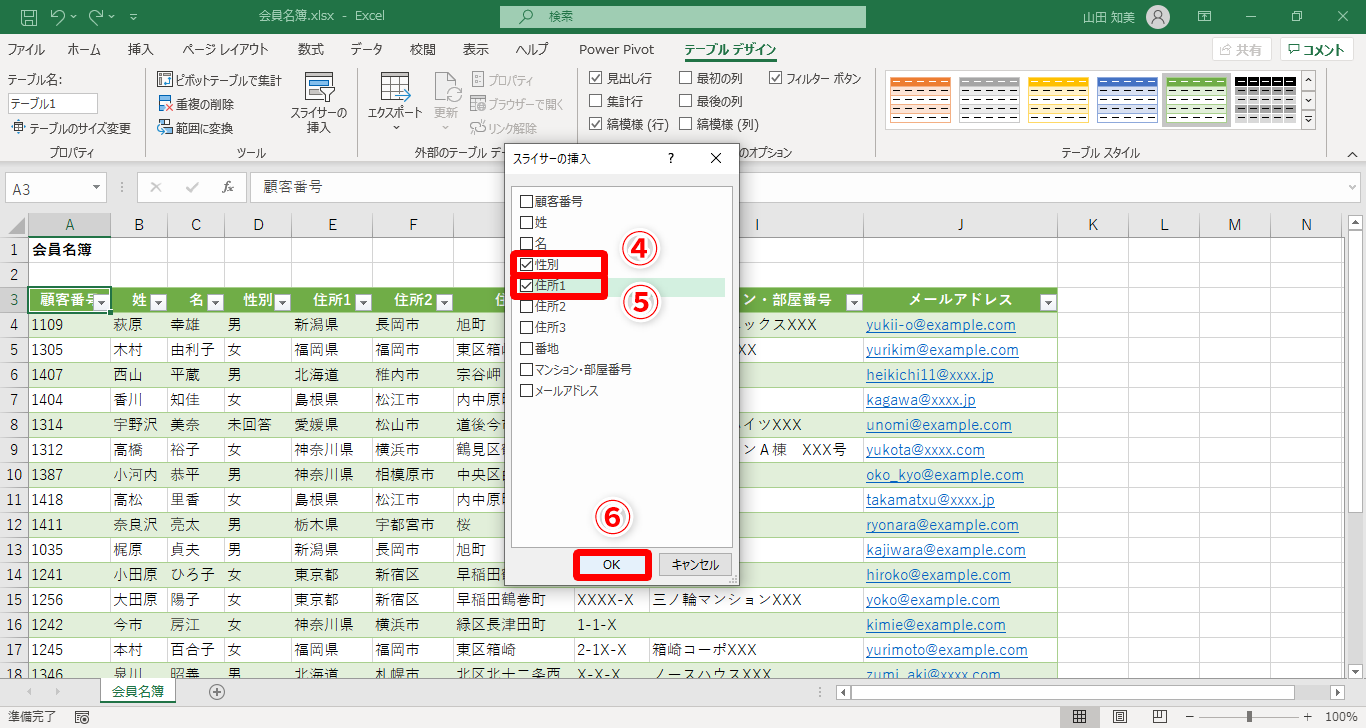Click the search box magnifier field
Image resolution: width=1366 pixels, height=728 pixels.
(683, 17)
